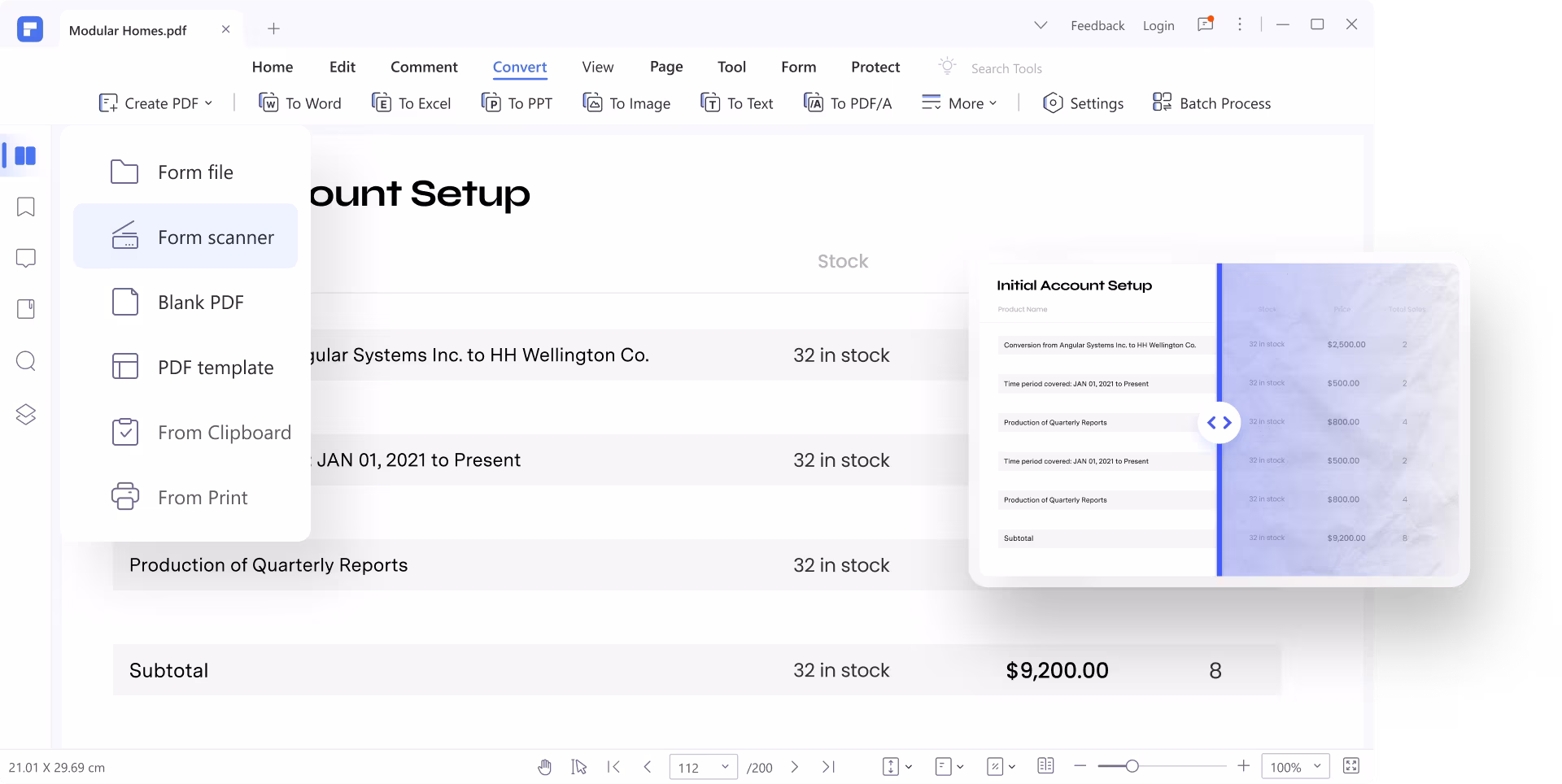This screenshot has width=1562, height=784.
Task: Click the zoom slider handle
Action: click(1132, 766)
